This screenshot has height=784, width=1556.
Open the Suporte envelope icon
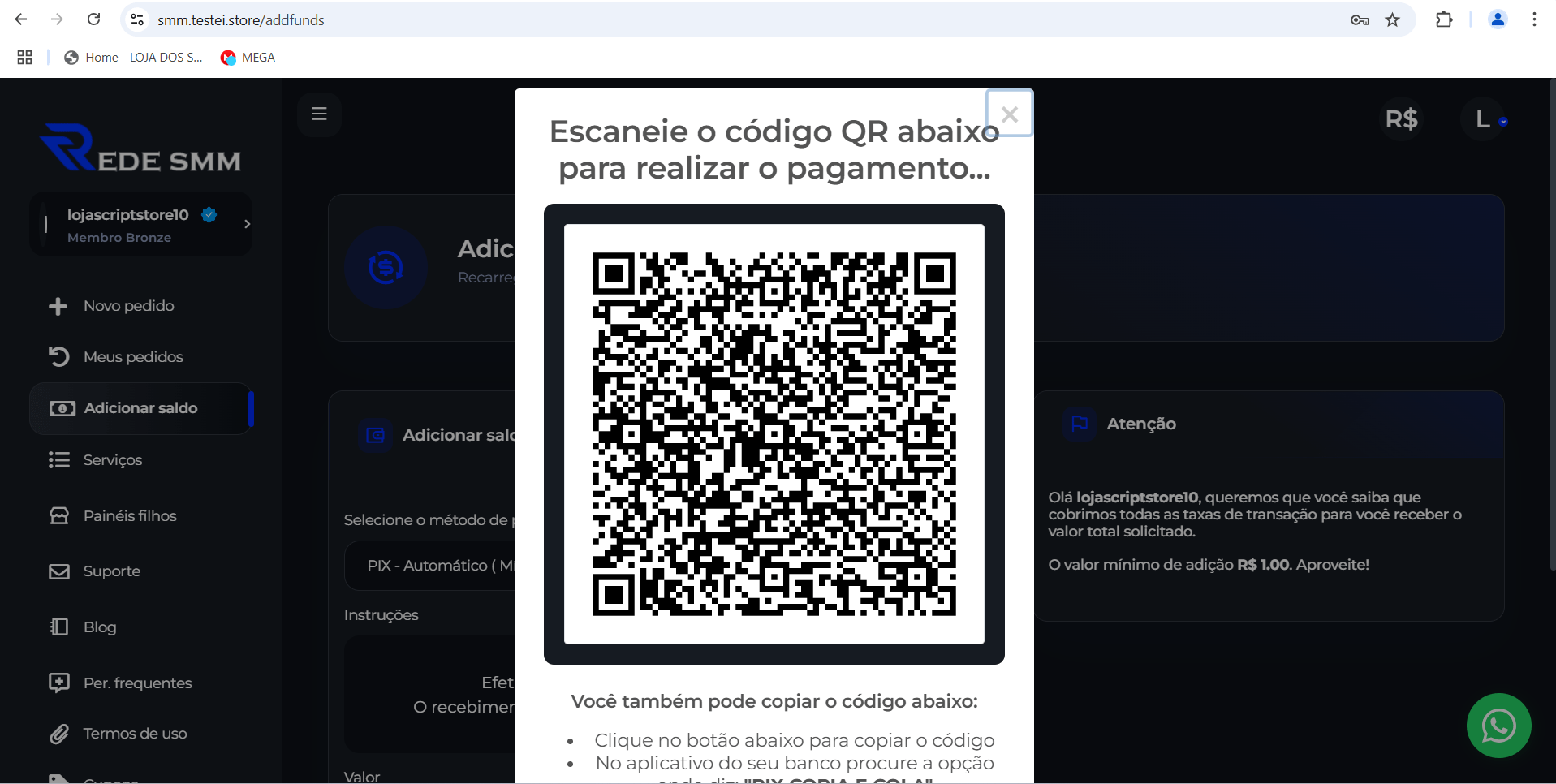(x=59, y=571)
